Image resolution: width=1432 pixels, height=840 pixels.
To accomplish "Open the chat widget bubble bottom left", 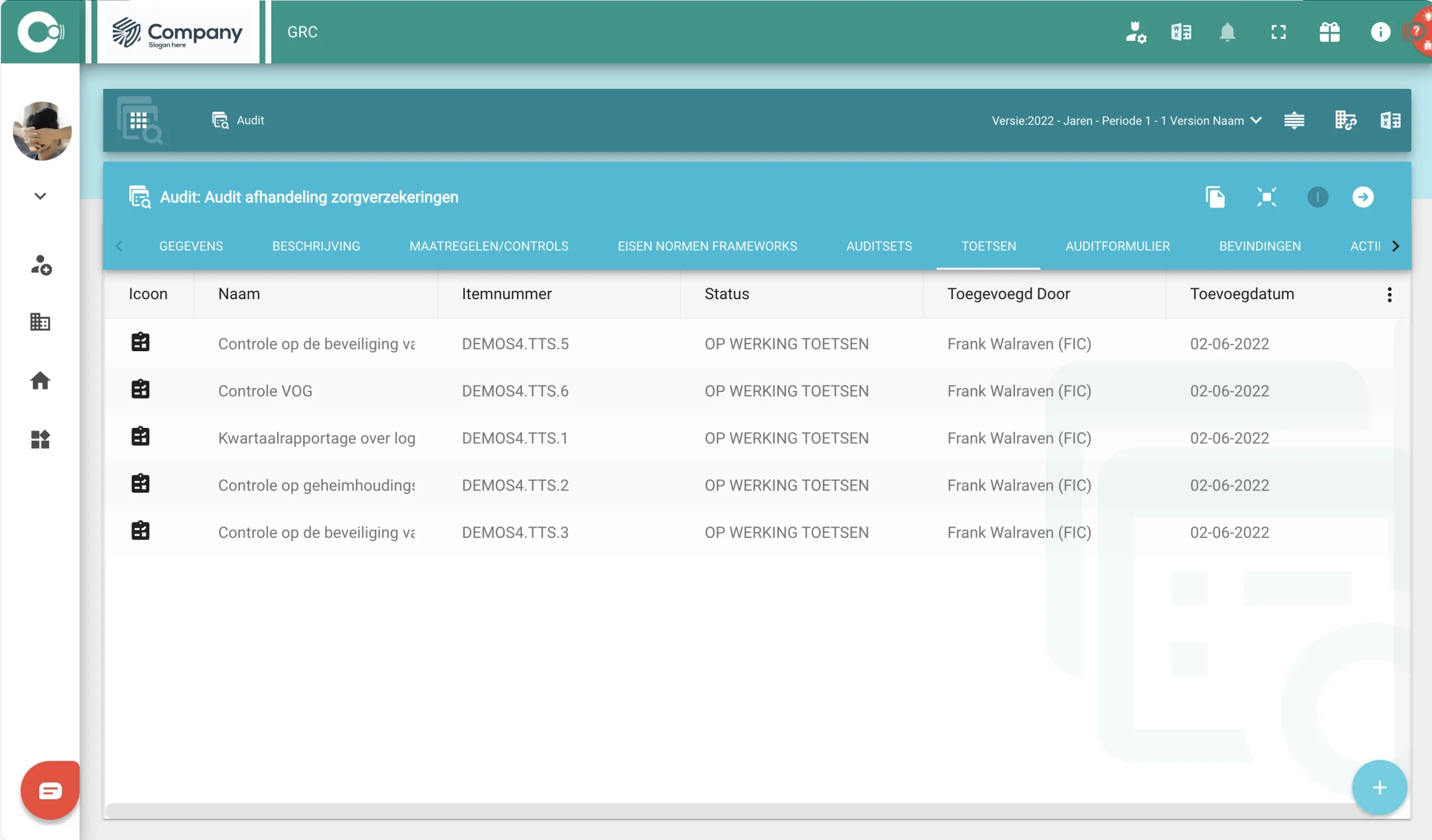I will 49,790.
